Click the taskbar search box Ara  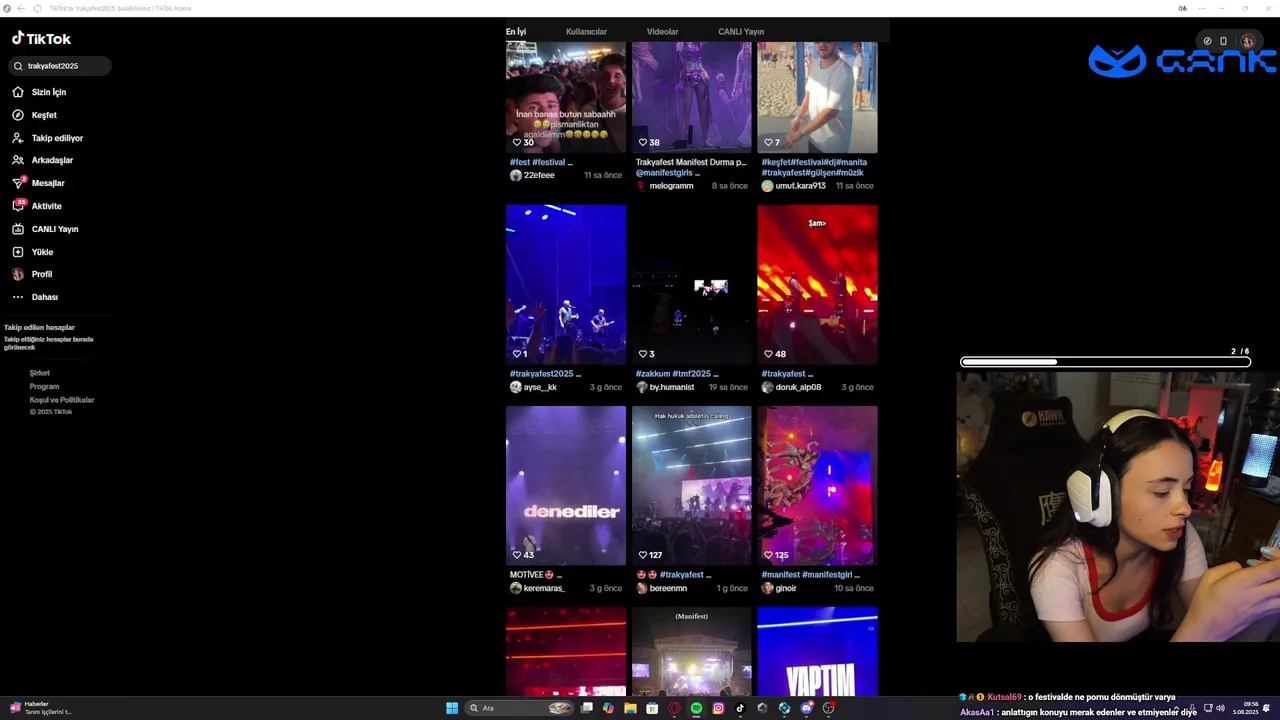tap(520, 708)
